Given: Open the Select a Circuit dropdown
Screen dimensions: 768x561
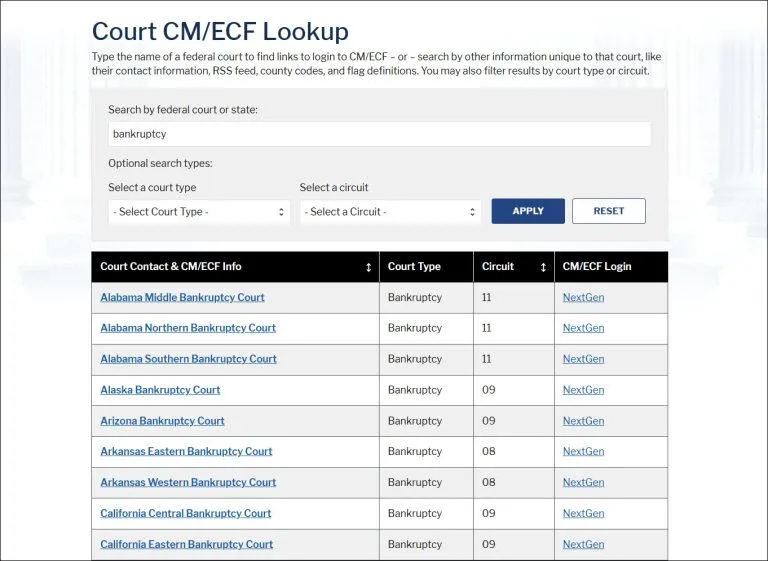Looking at the screenshot, I should [390, 212].
